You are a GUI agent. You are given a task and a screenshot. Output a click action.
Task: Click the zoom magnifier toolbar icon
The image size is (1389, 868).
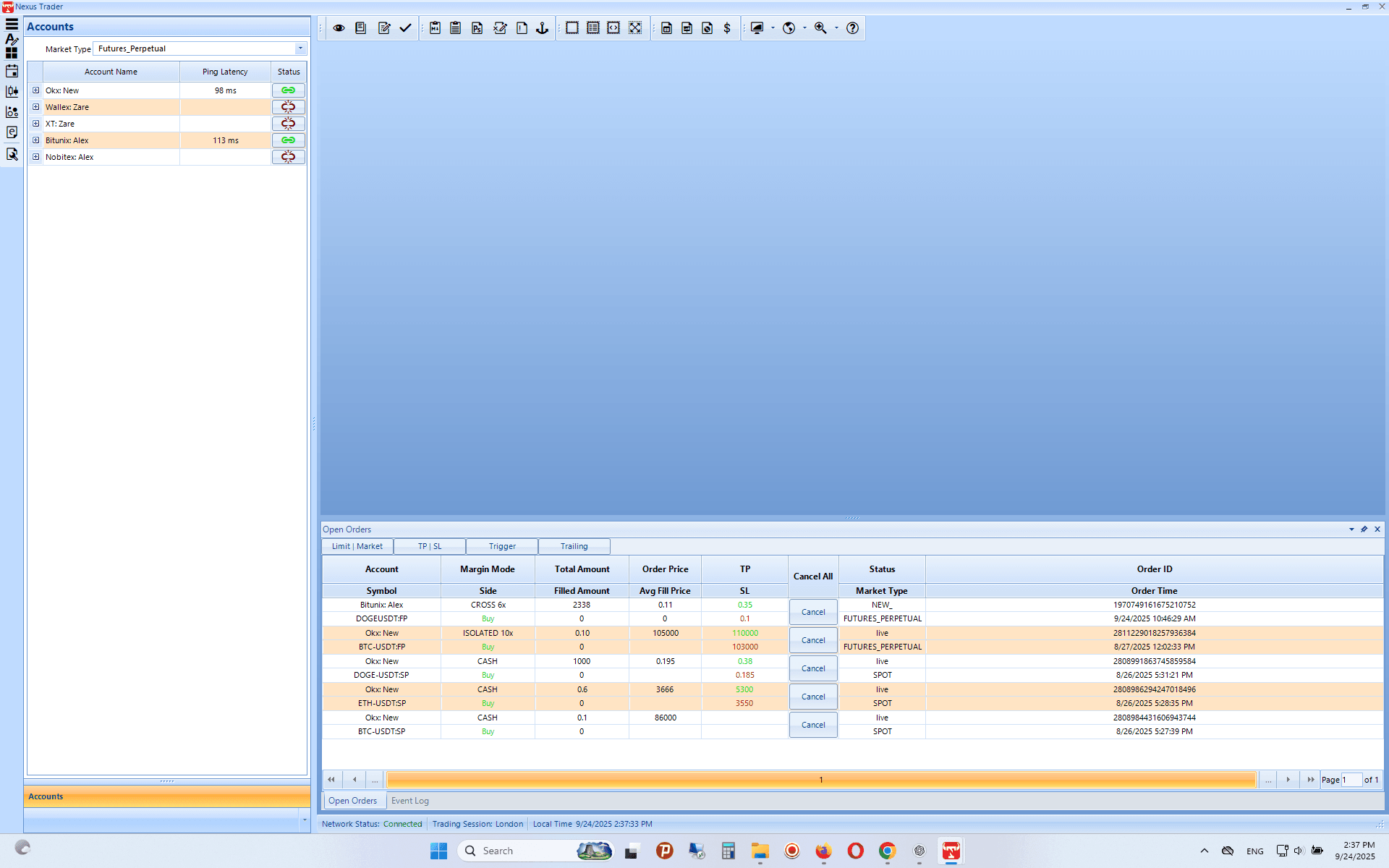tap(820, 28)
